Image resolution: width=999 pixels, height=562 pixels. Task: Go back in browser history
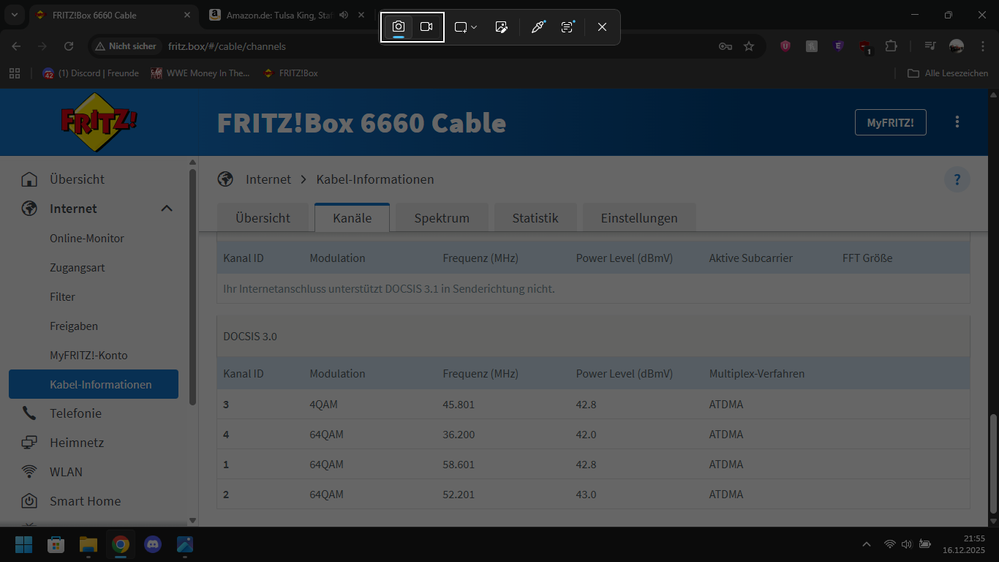[16, 46]
